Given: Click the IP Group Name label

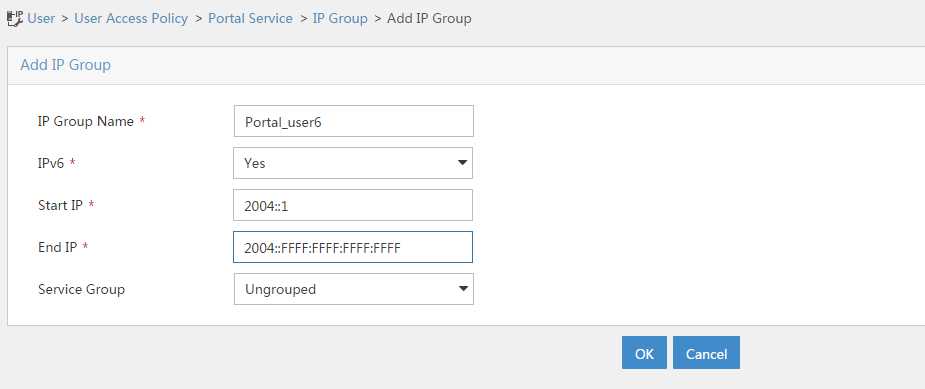Looking at the screenshot, I should (x=86, y=121).
